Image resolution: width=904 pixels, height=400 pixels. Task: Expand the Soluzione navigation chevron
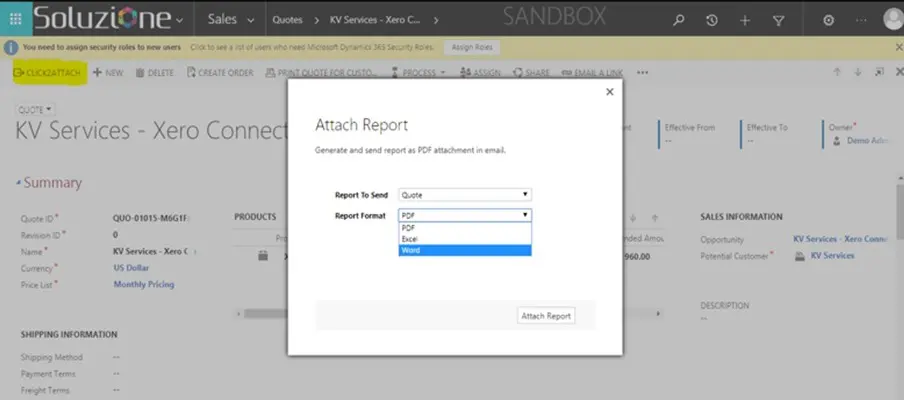point(179,21)
